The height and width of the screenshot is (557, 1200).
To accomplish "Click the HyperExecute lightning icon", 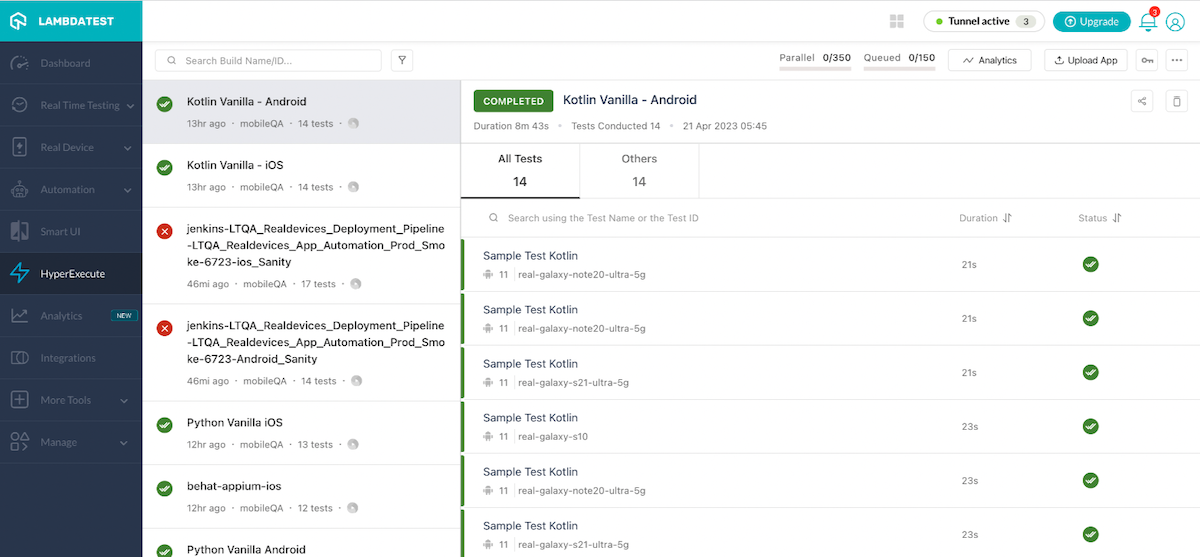I will pyautogui.click(x=19, y=274).
